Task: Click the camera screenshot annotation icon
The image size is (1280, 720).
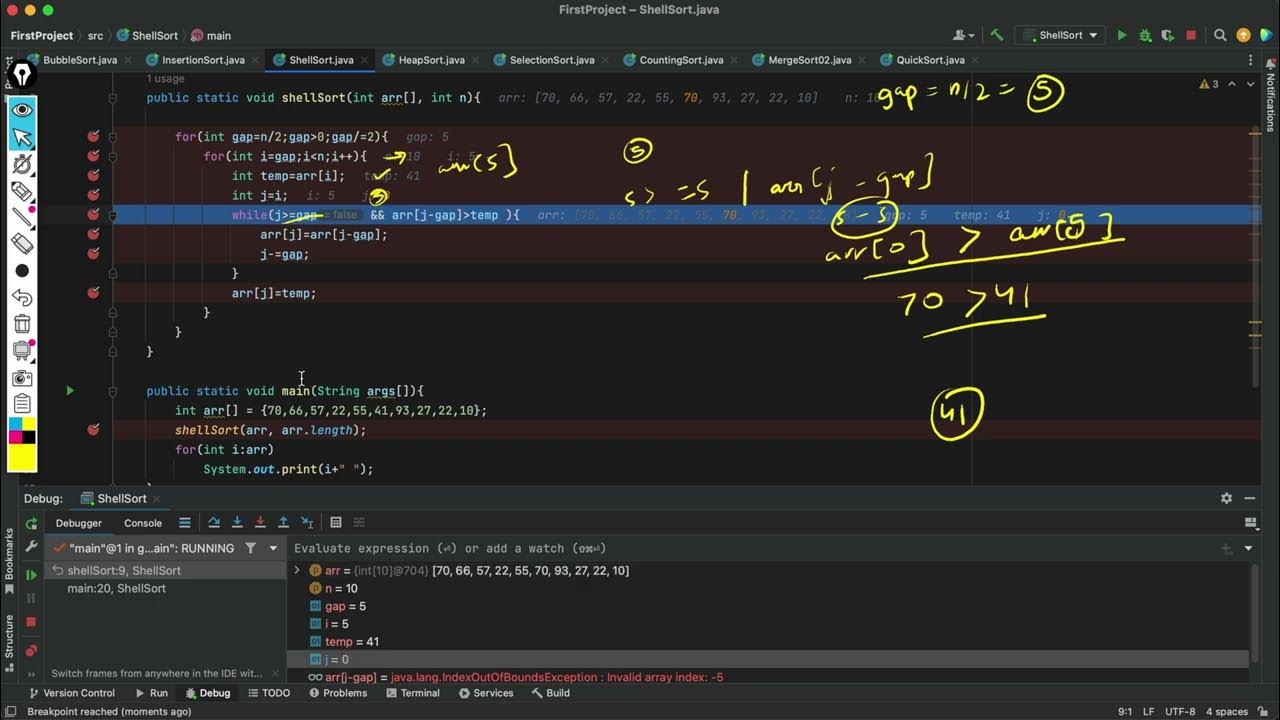Action: 22,378
